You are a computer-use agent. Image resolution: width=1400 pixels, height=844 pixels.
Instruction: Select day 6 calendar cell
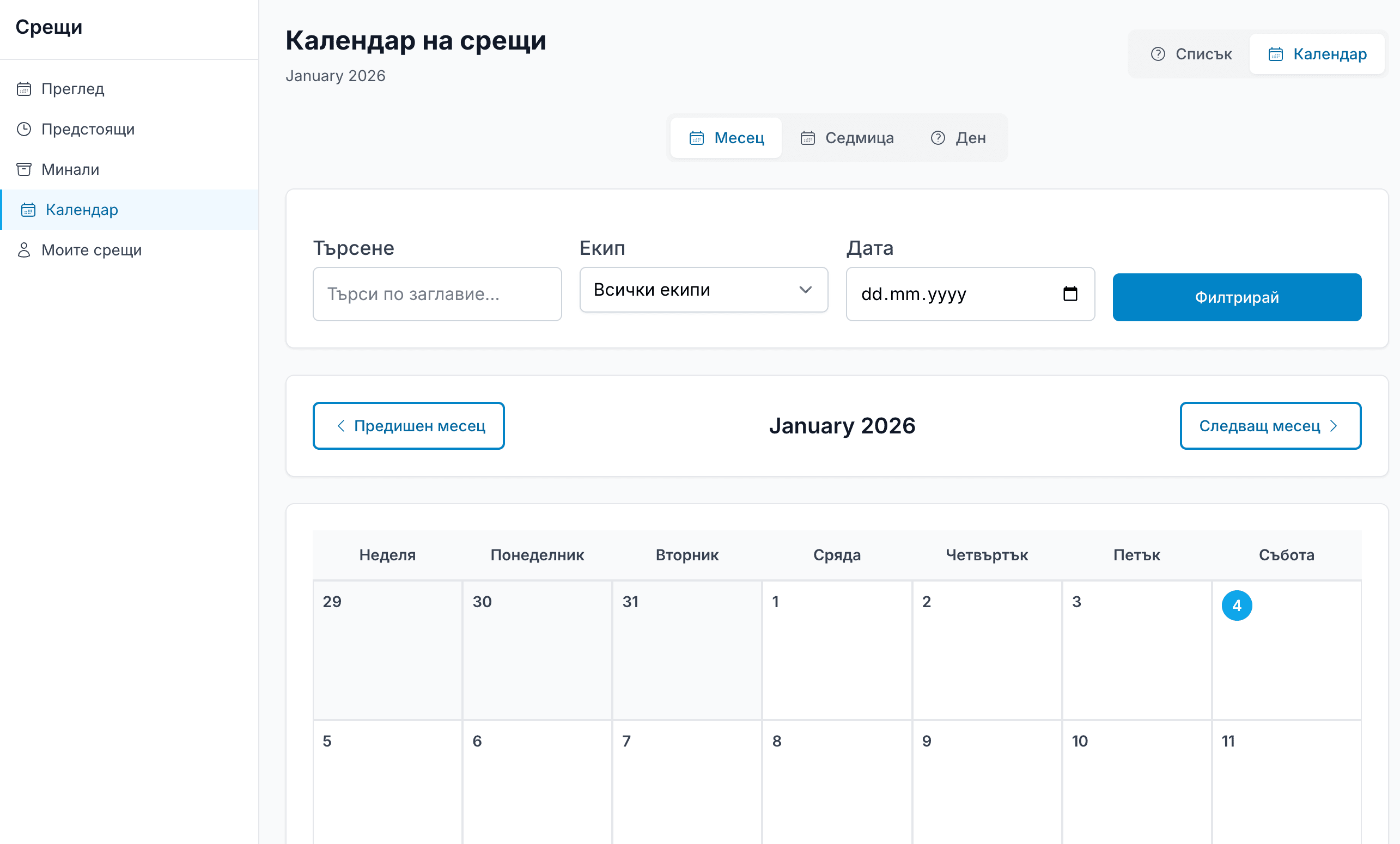(x=537, y=782)
